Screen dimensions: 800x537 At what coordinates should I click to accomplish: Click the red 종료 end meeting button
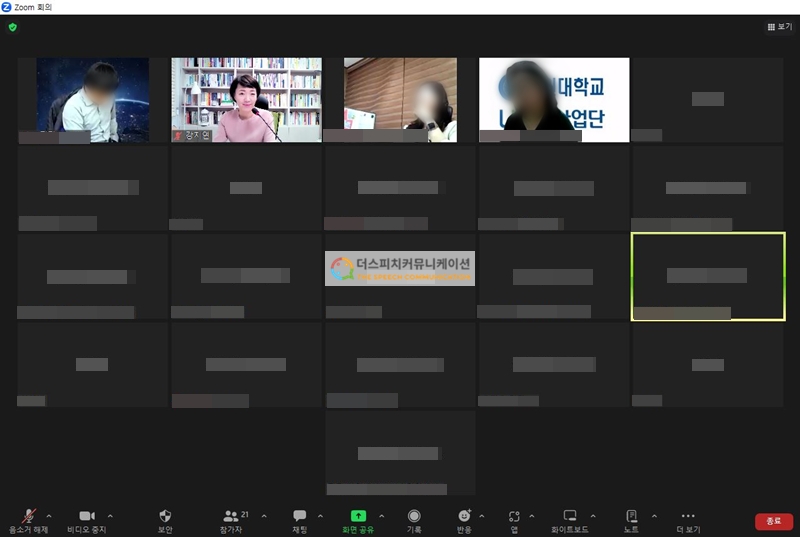pyautogui.click(x=773, y=521)
